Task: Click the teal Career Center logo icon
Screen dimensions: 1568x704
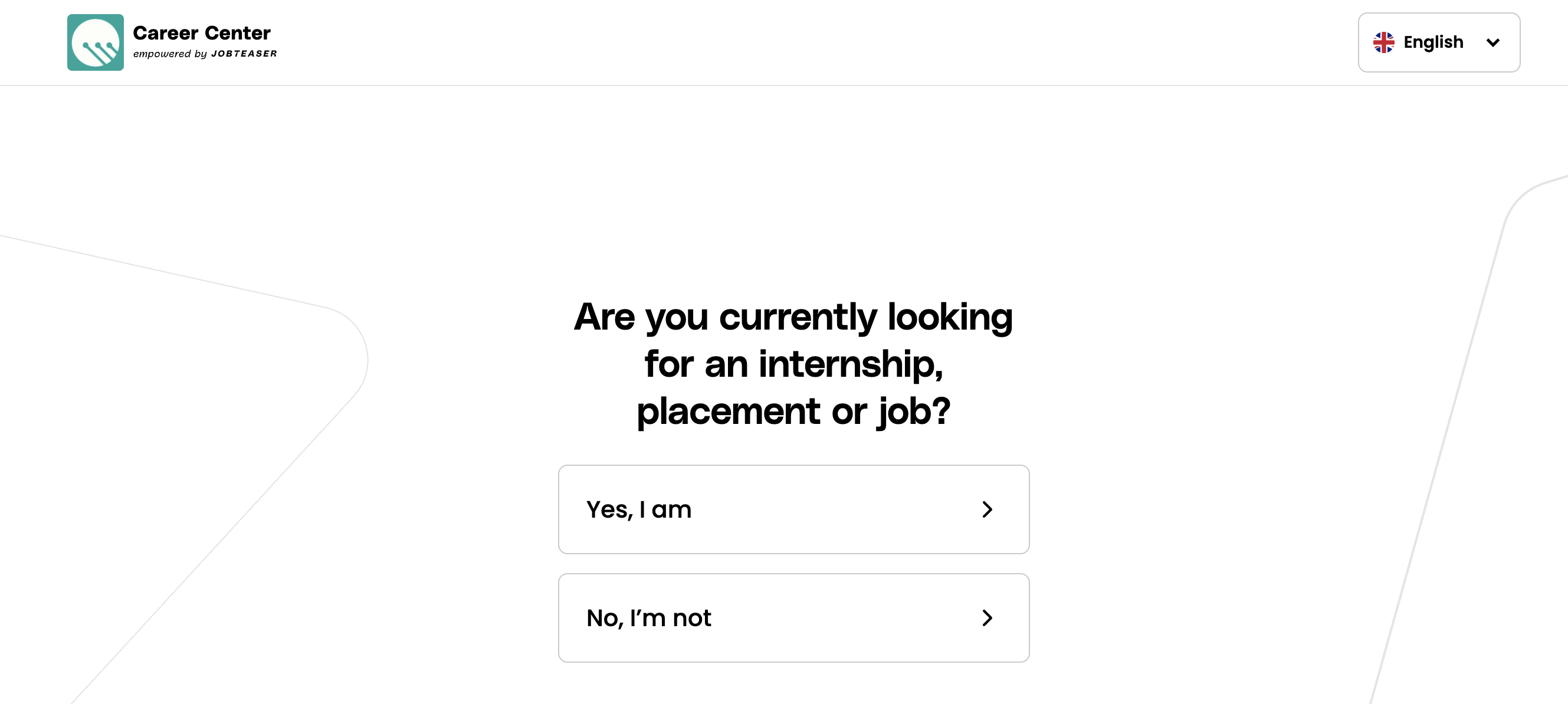Action: point(95,42)
